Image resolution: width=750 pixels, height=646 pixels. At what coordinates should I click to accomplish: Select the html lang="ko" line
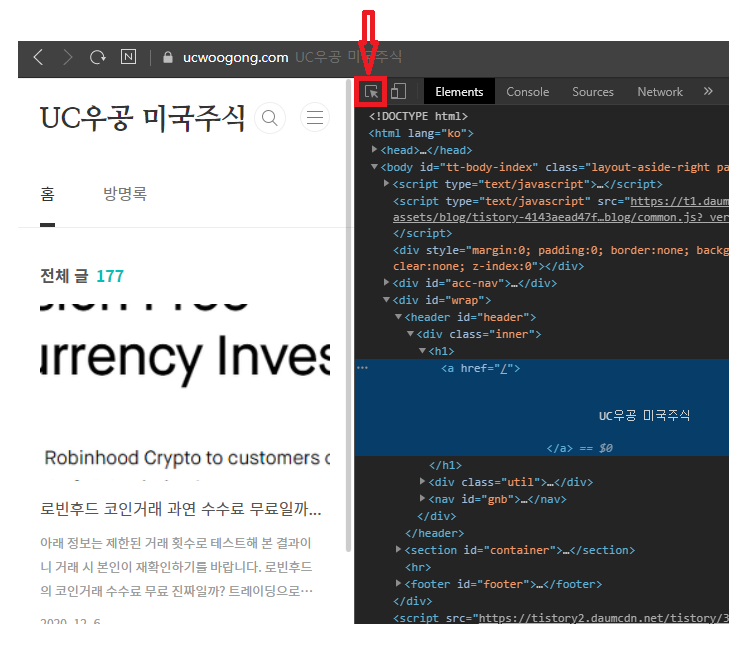(421, 133)
